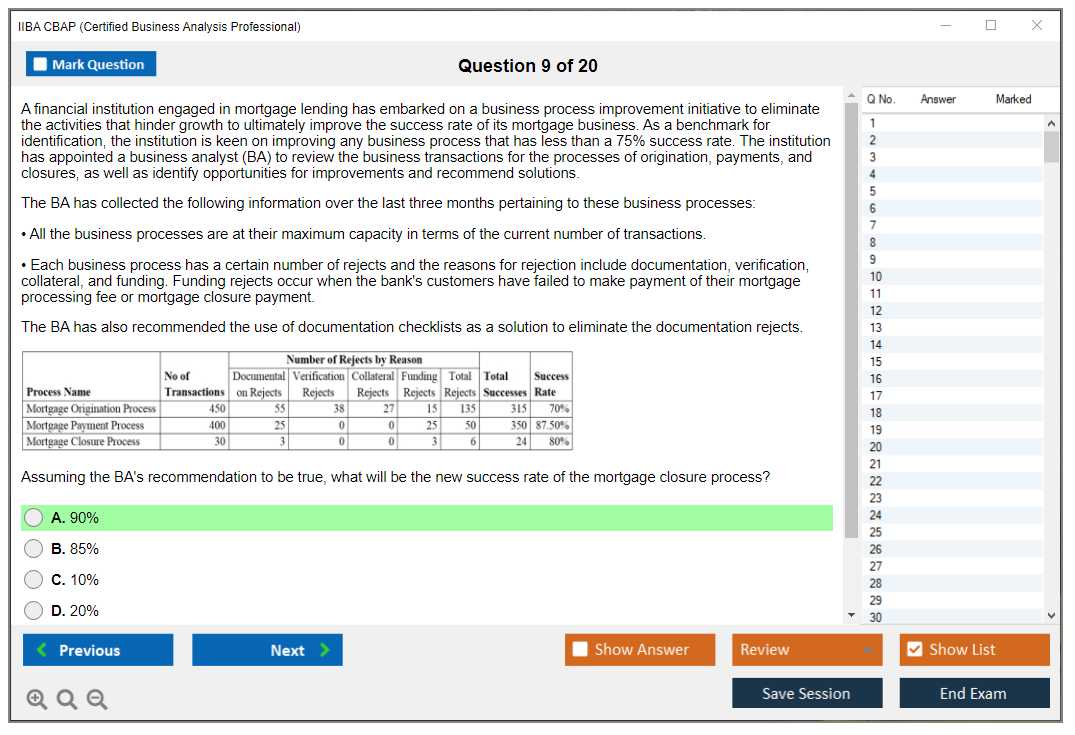This screenshot has width=1075, height=735.
Task: Click the reset zoom magnifier icon
Action: [x=67, y=700]
